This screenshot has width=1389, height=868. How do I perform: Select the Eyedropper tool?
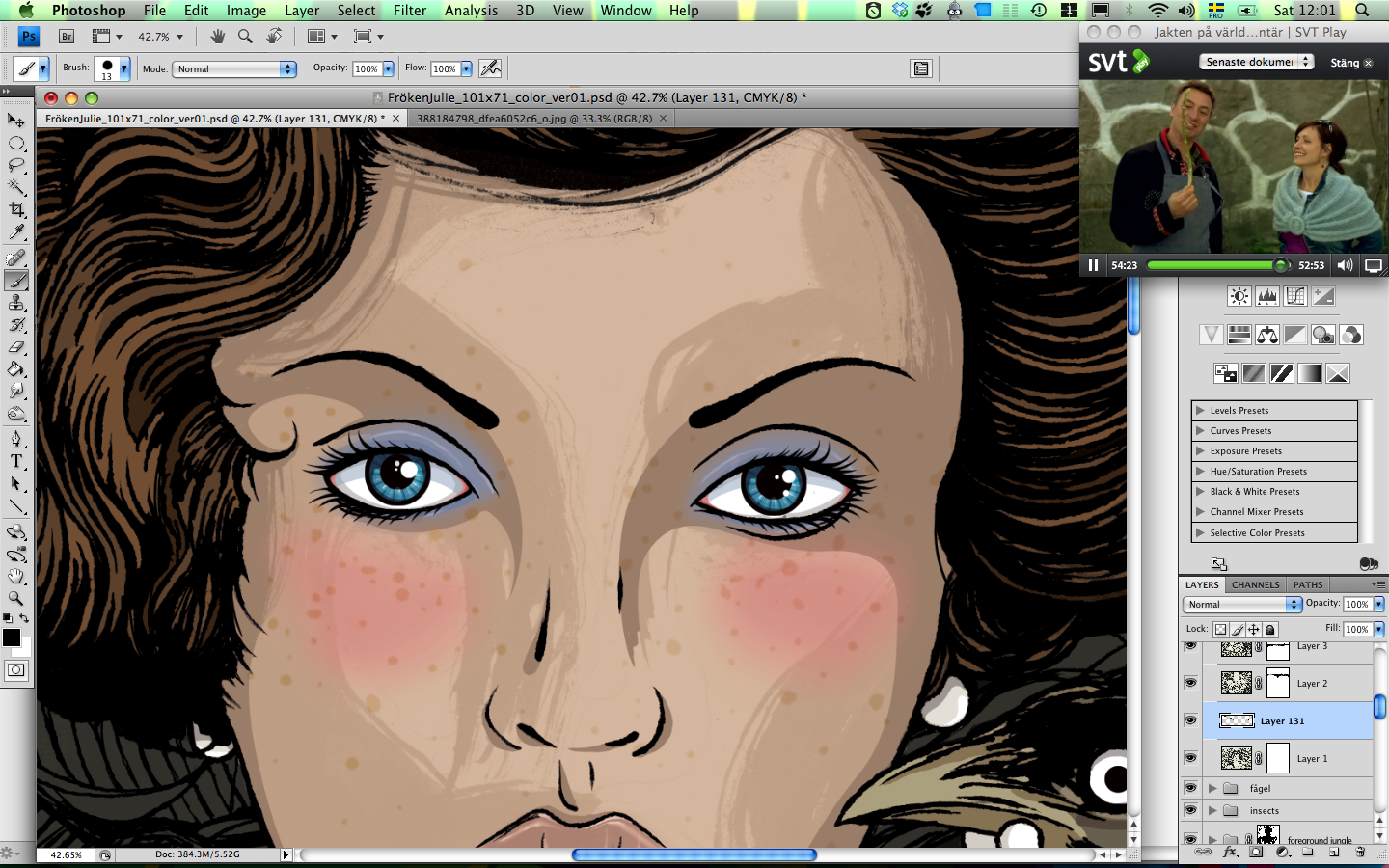click(x=16, y=232)
